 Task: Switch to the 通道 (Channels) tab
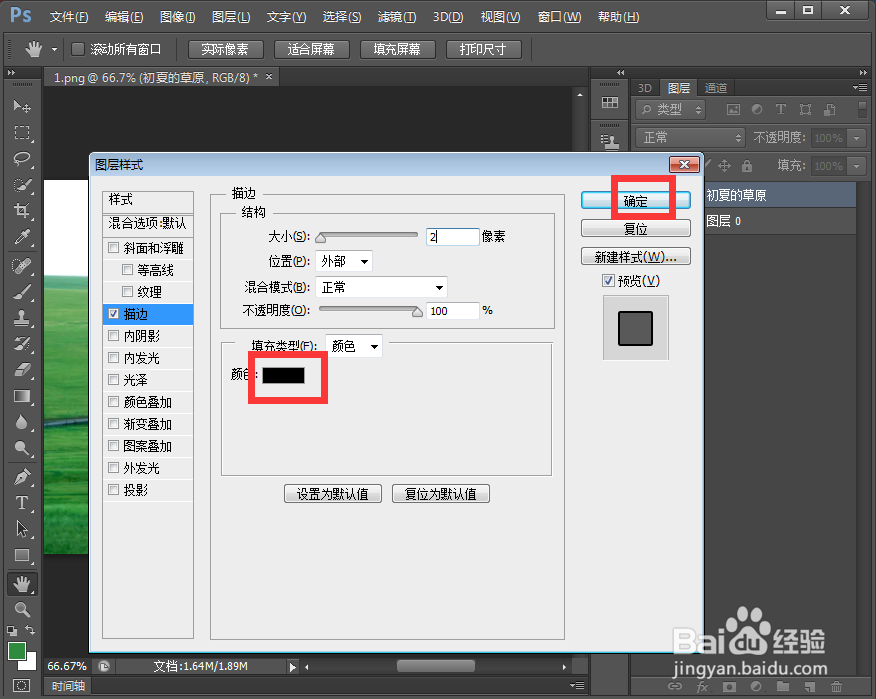pyautogui.click(x=716, y=88)
